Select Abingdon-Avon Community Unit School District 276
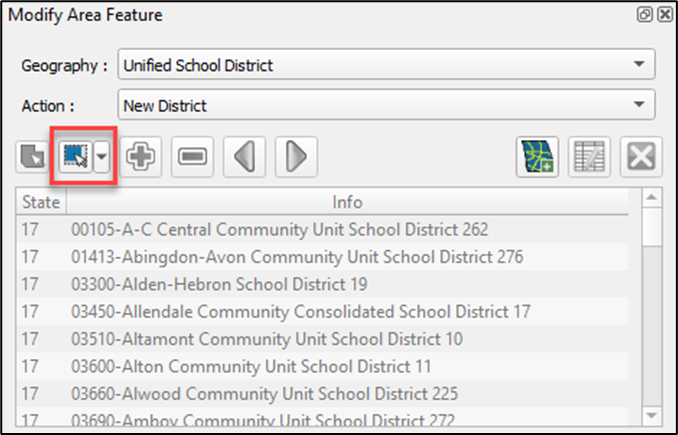Image resolution: width=678 pixels, height=435 pixels. coord(296,257)
